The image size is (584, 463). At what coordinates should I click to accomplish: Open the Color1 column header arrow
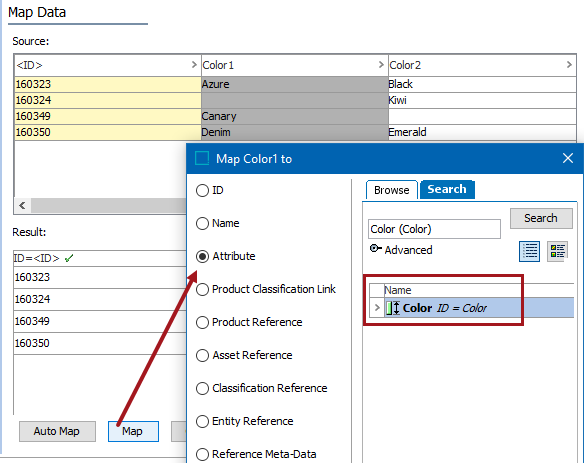[381, 65]
